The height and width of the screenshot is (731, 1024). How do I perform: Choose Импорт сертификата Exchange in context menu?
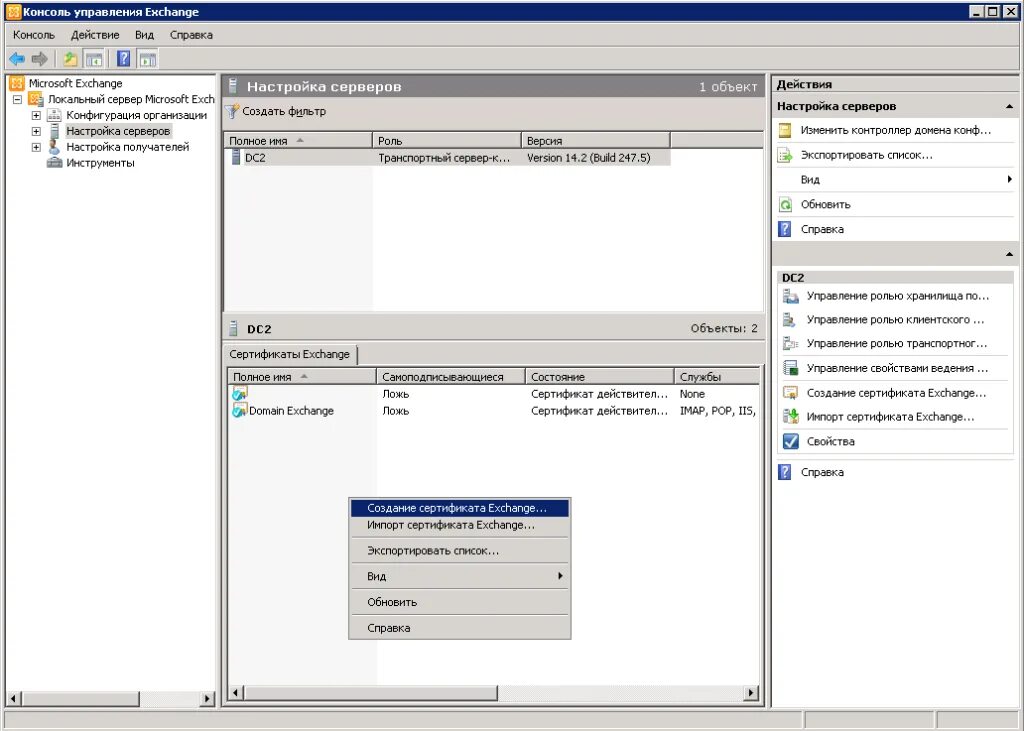[460, 525]
